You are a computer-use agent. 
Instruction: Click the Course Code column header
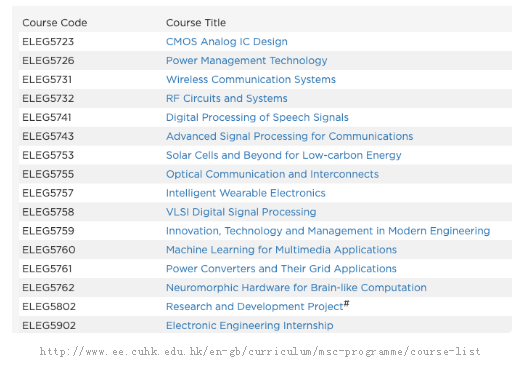(x=55, y=23)
